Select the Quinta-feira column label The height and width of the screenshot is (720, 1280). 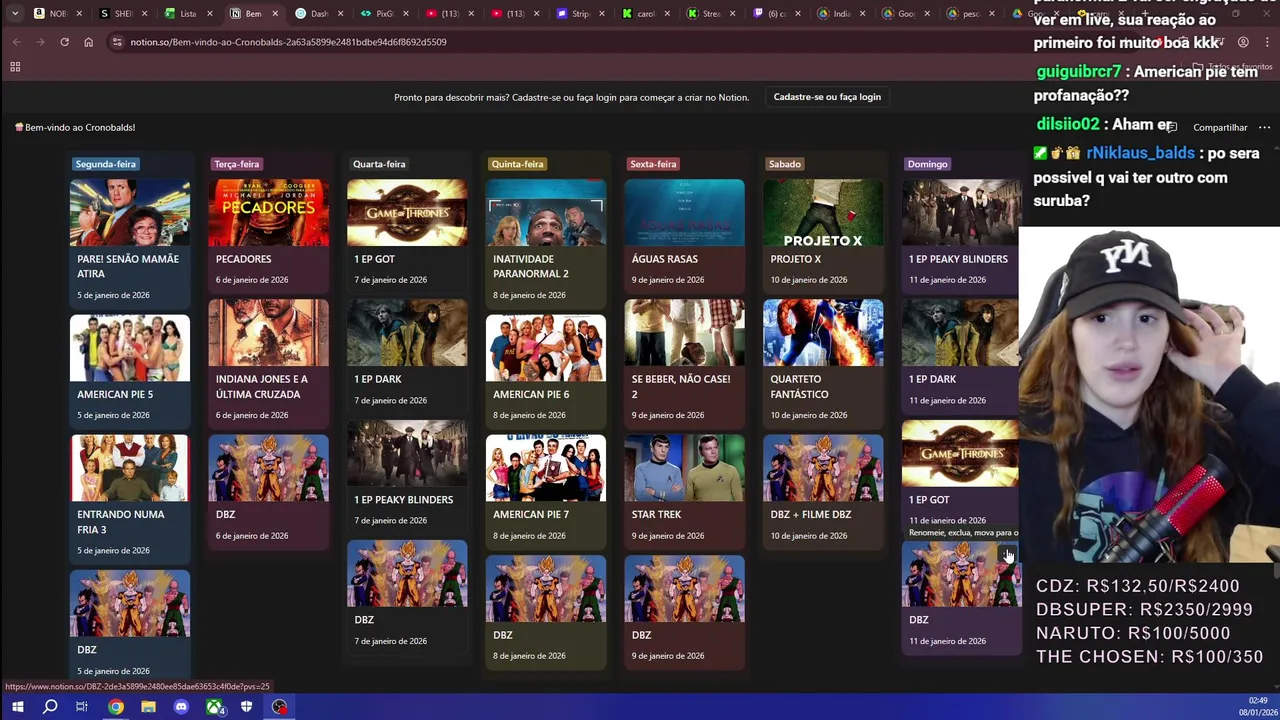point(517,164)
